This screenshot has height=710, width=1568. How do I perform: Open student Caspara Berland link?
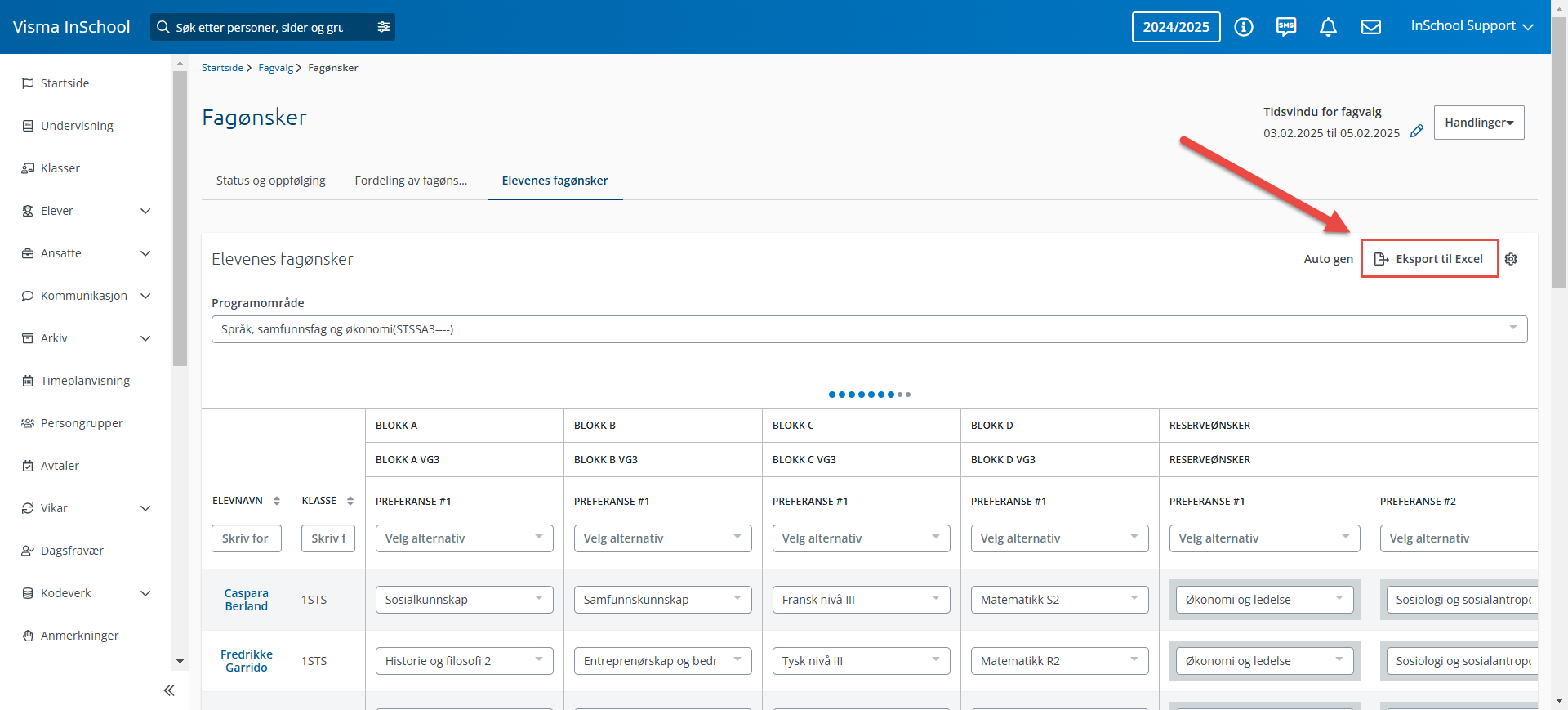(x=247, y=600)
